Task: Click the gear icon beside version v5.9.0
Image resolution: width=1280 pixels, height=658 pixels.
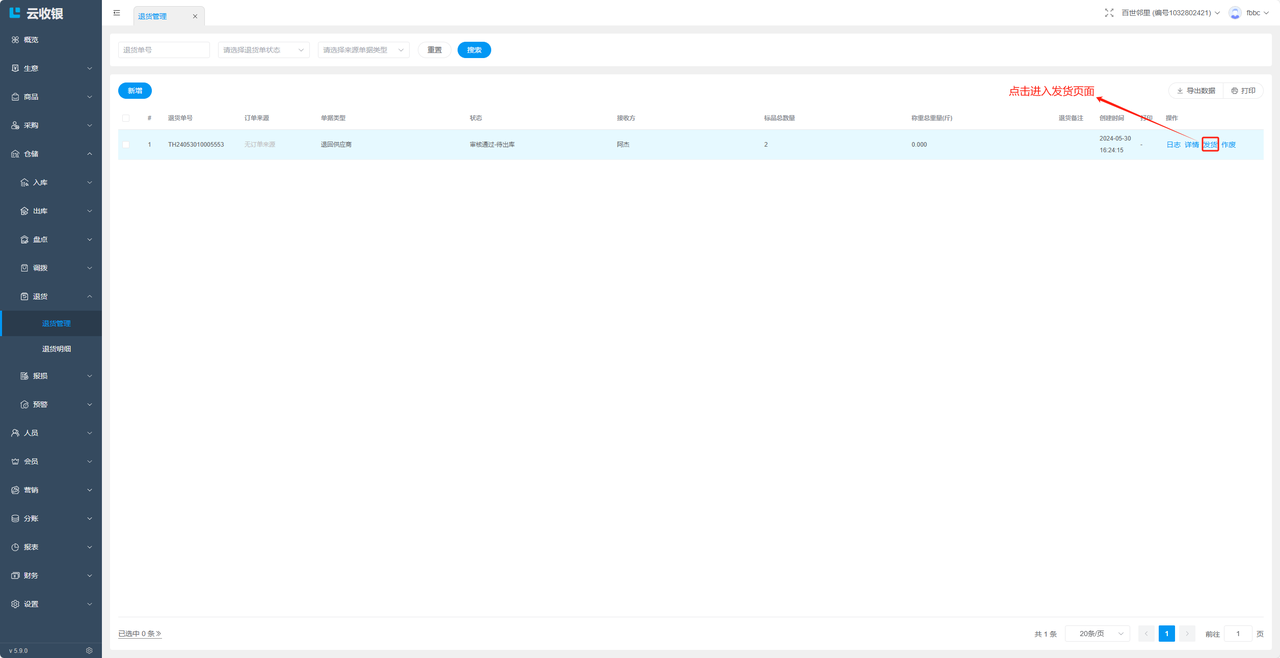Action: click(x=89, y=650)
